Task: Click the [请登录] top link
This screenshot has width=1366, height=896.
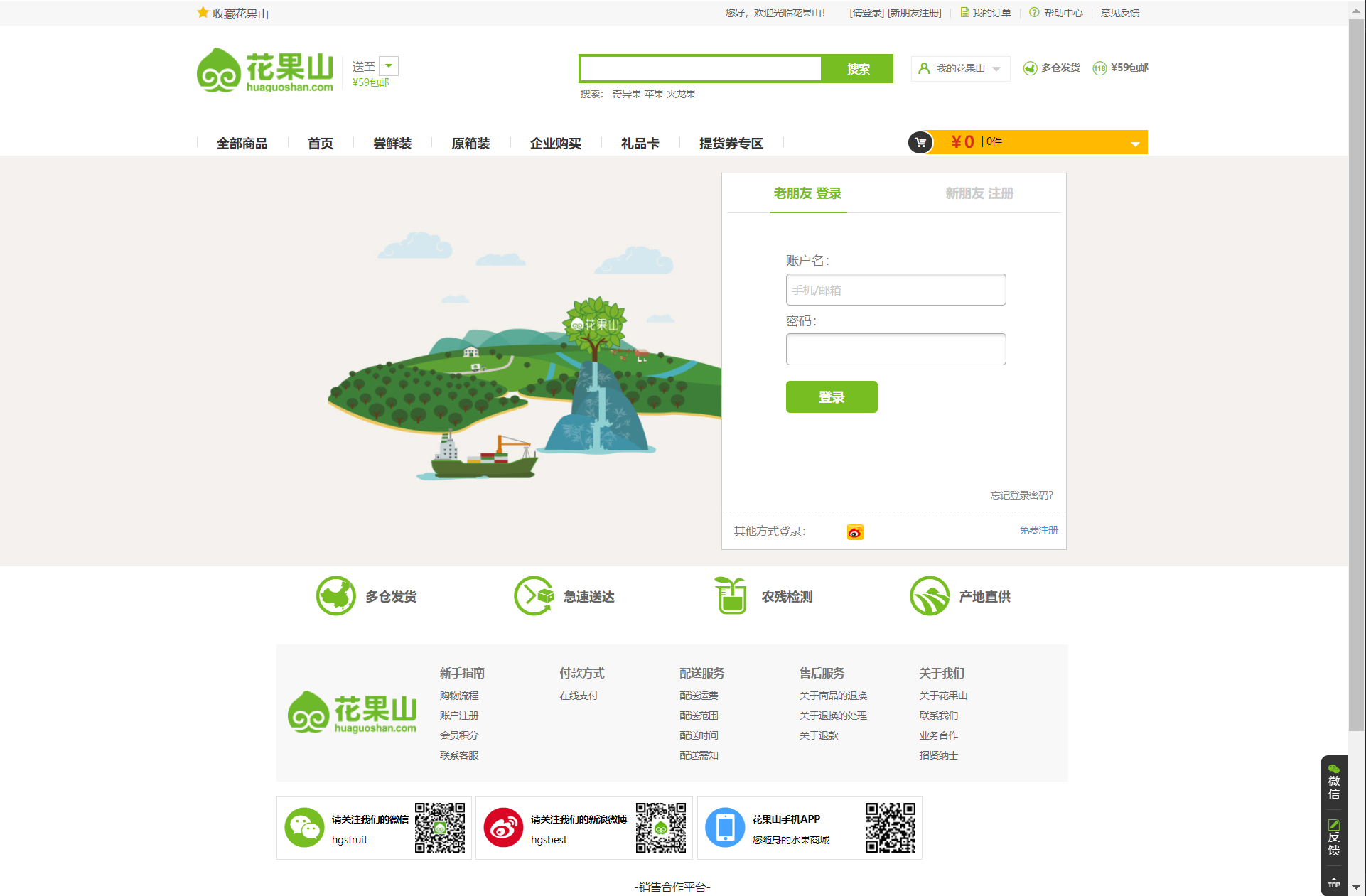Action: (867, 13)
